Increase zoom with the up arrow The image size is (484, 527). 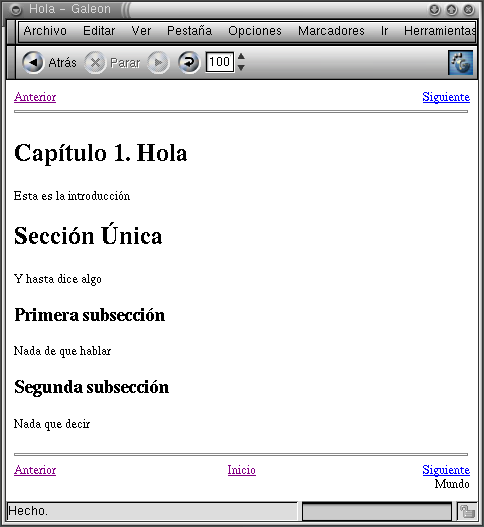coord(241,56)
